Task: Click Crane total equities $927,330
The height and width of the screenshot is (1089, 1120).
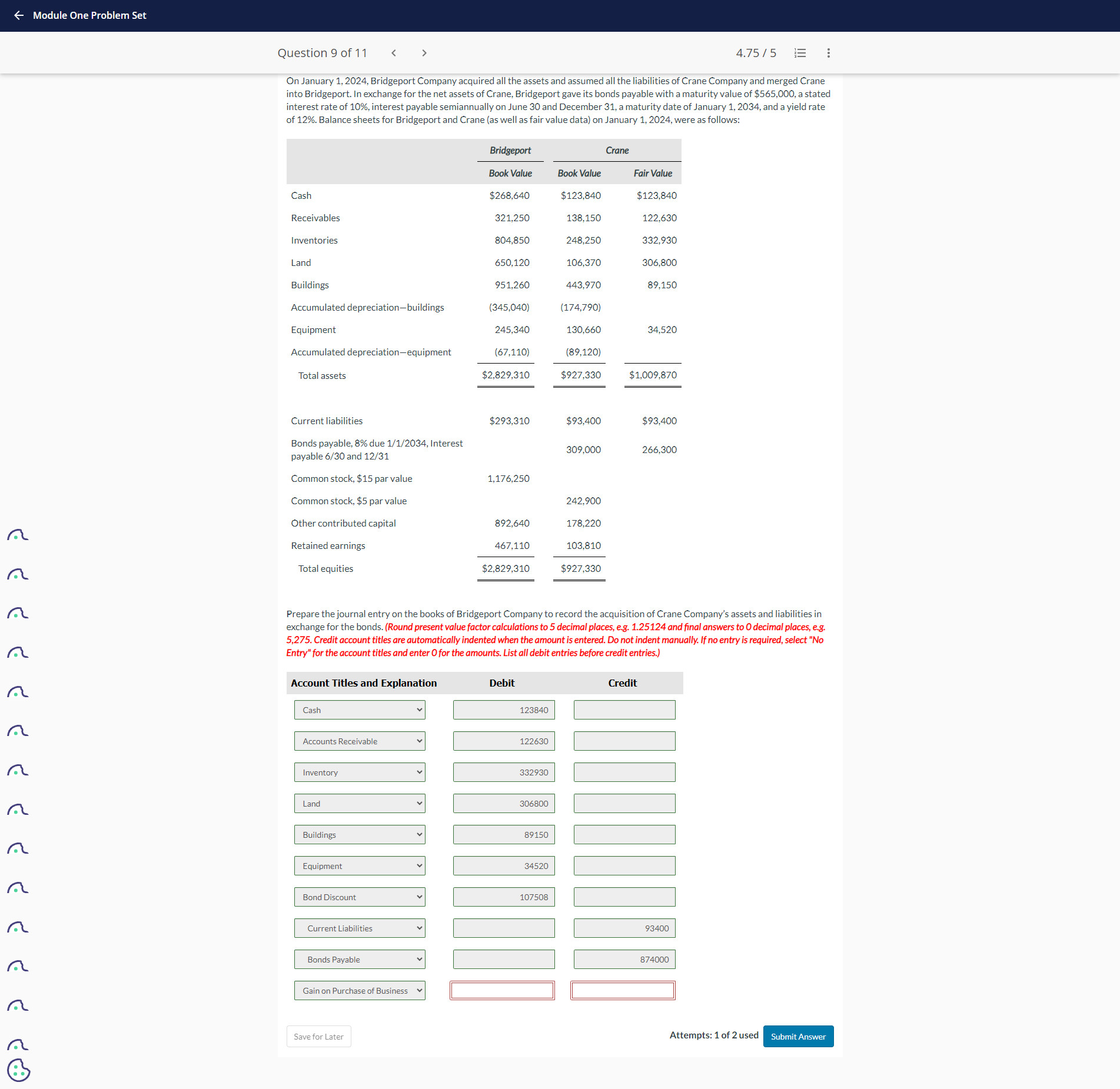Action: point(580,568)
